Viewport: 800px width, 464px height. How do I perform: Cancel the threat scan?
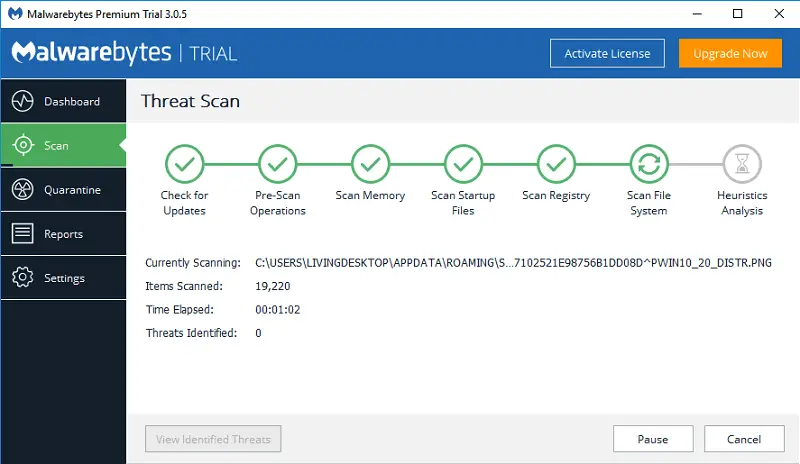tap(744, 439)
